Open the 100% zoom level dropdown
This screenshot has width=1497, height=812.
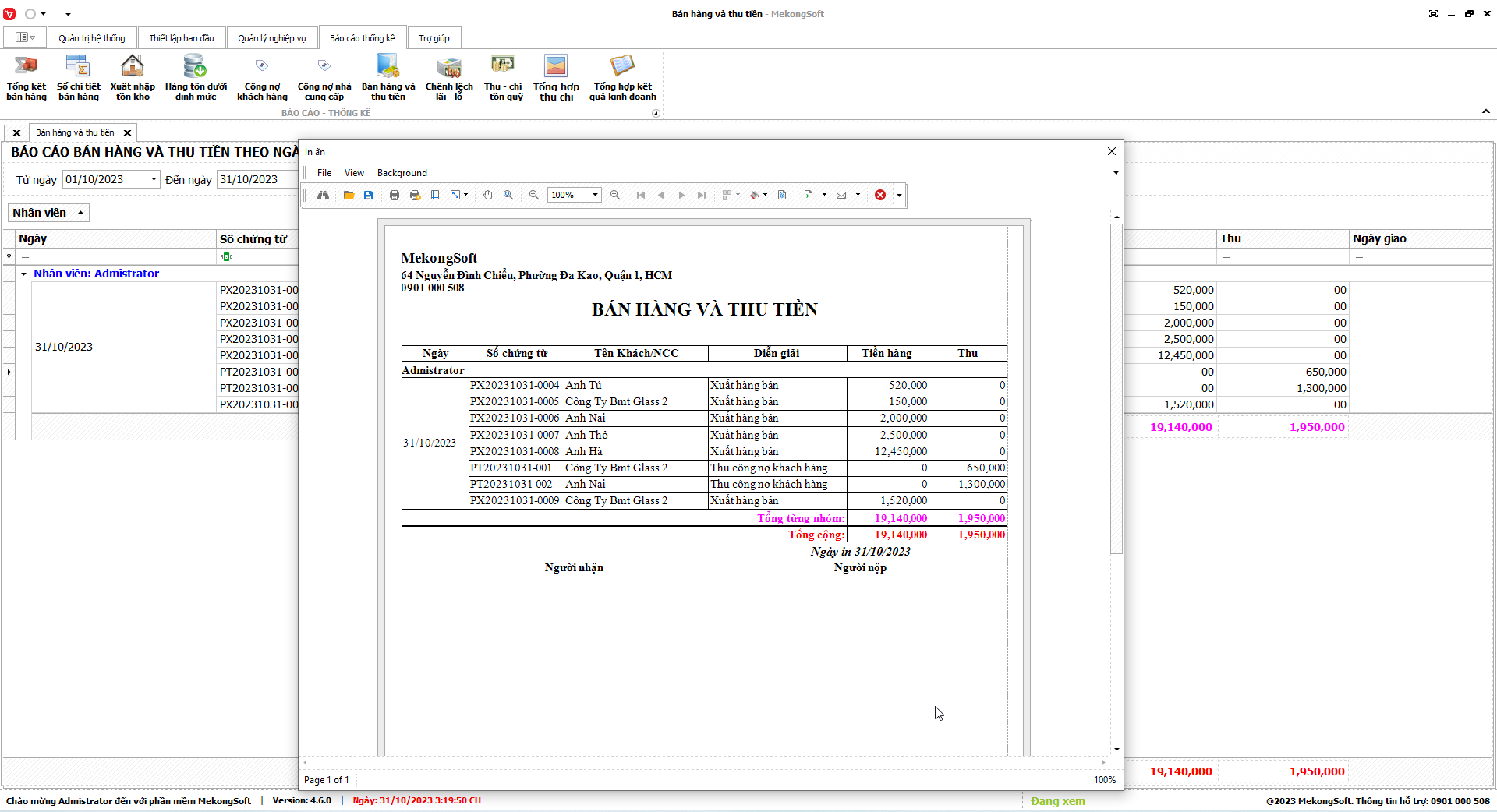coord(595,195)
